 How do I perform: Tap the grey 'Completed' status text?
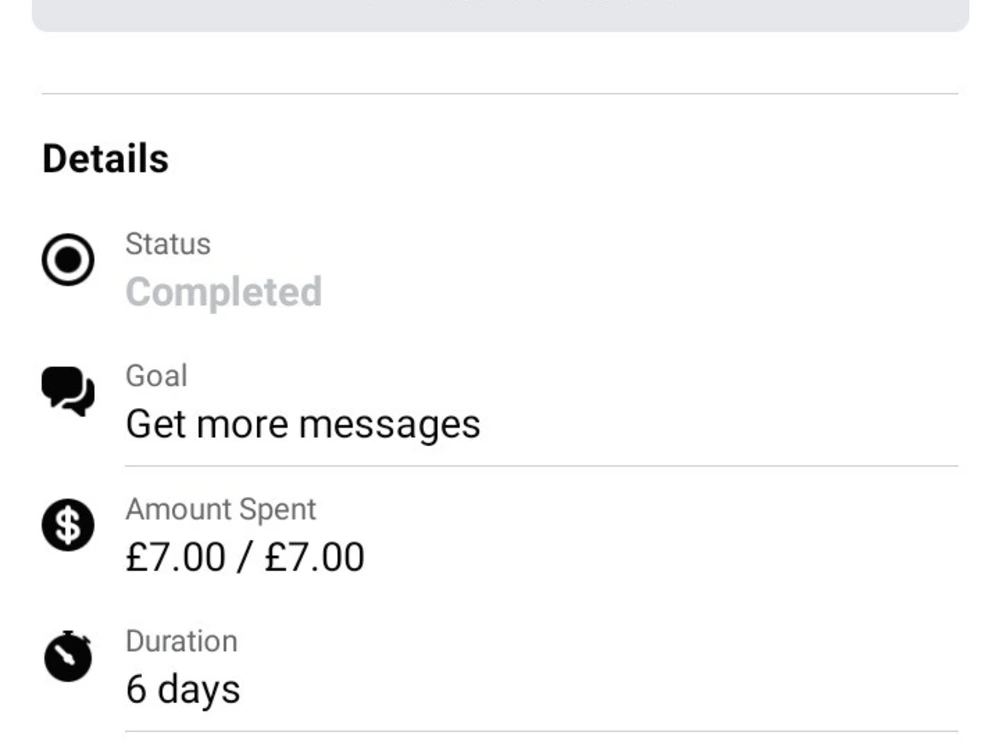[x=224, y=292]
